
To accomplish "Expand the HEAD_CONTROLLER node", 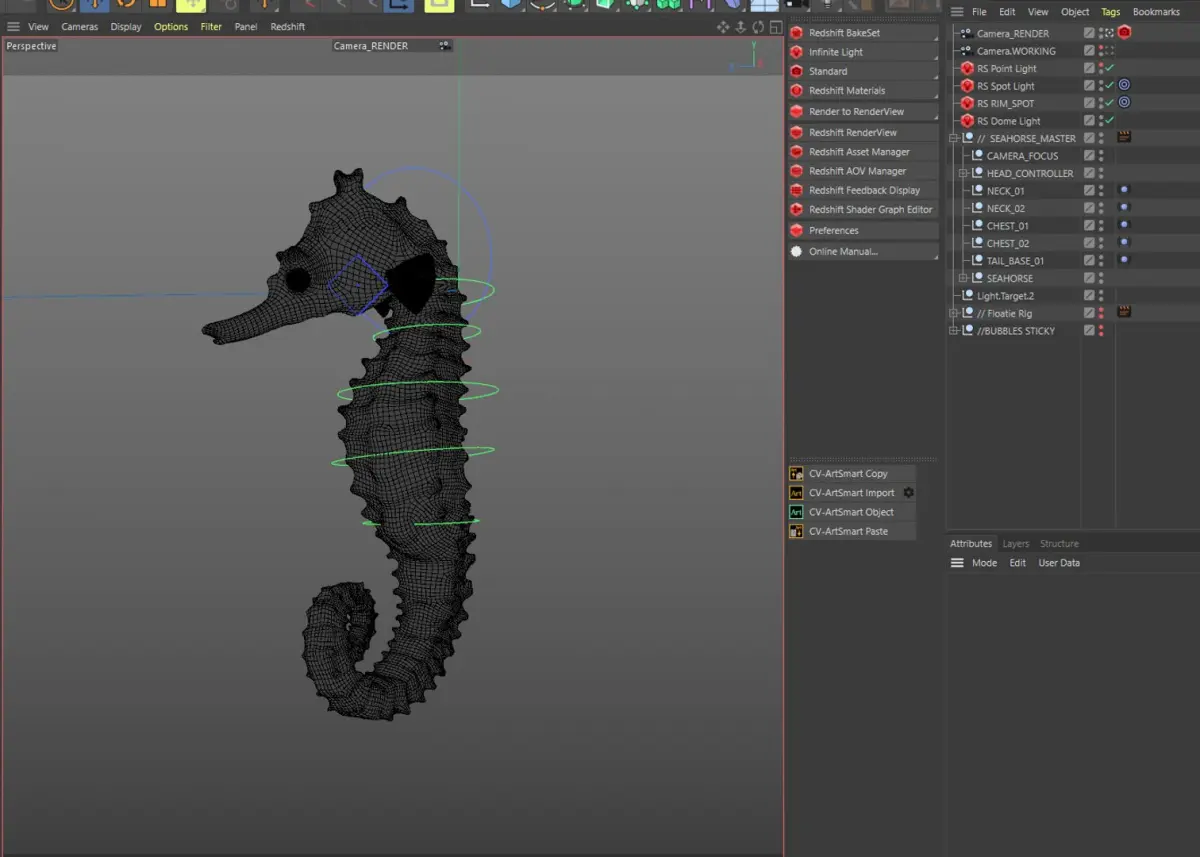I will [x=964, y=173].
